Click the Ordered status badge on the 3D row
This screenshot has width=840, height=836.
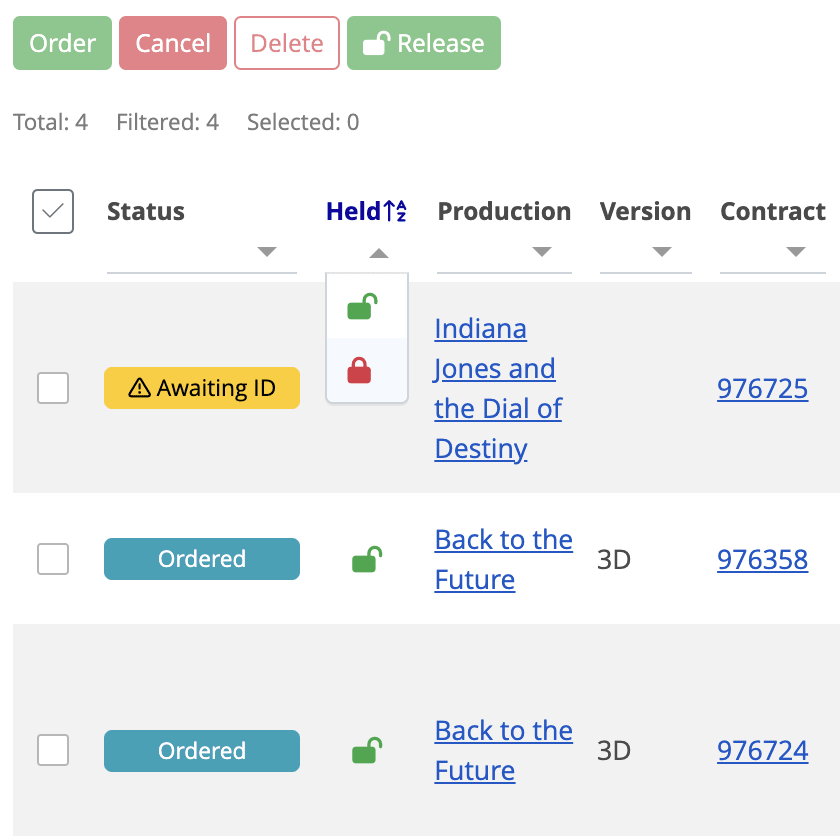(201, 559)
